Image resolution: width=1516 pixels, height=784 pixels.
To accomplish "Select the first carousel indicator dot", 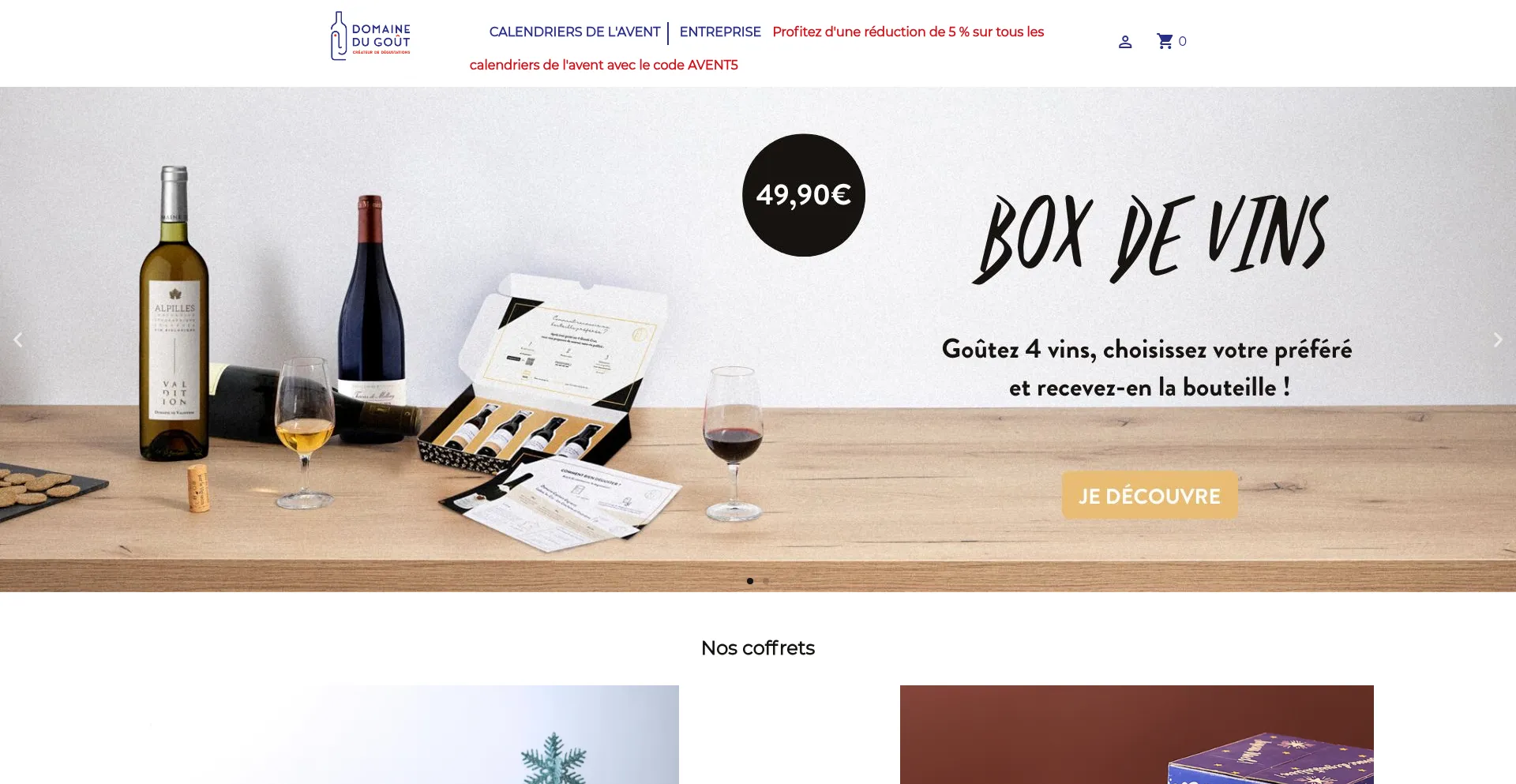I will [x=750, y=581].
